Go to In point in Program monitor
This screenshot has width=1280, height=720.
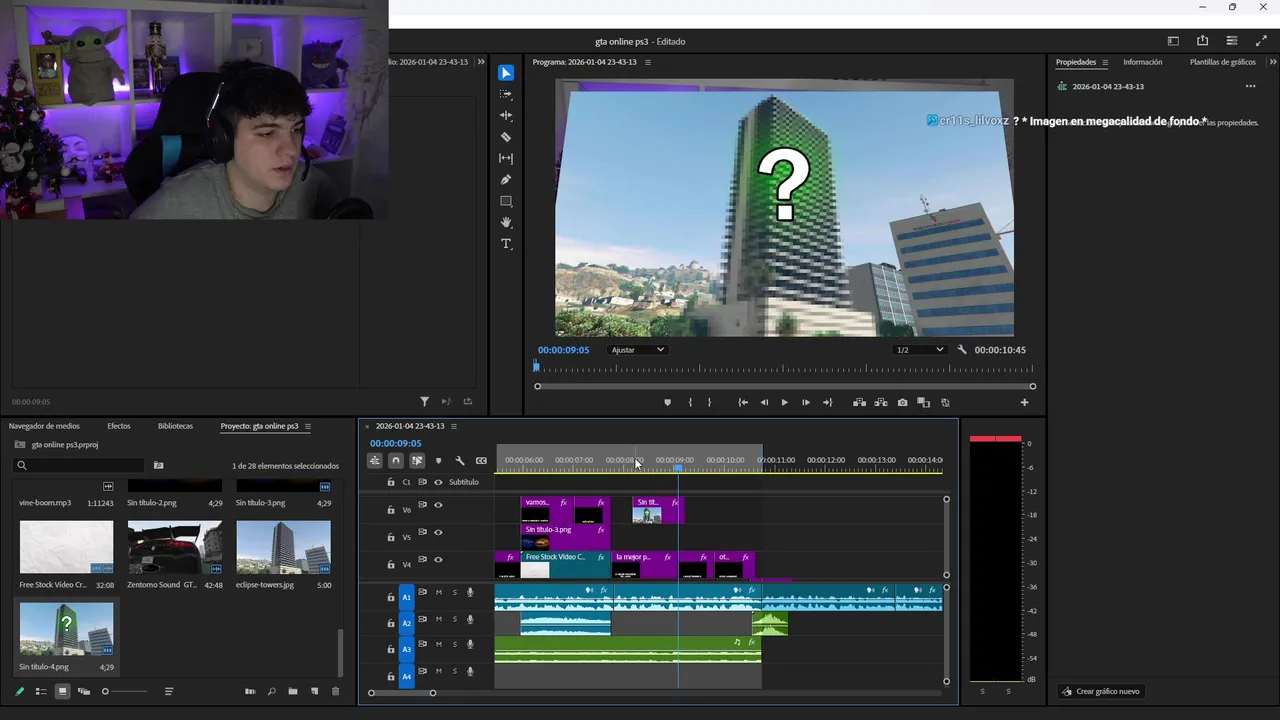point(743,403)
